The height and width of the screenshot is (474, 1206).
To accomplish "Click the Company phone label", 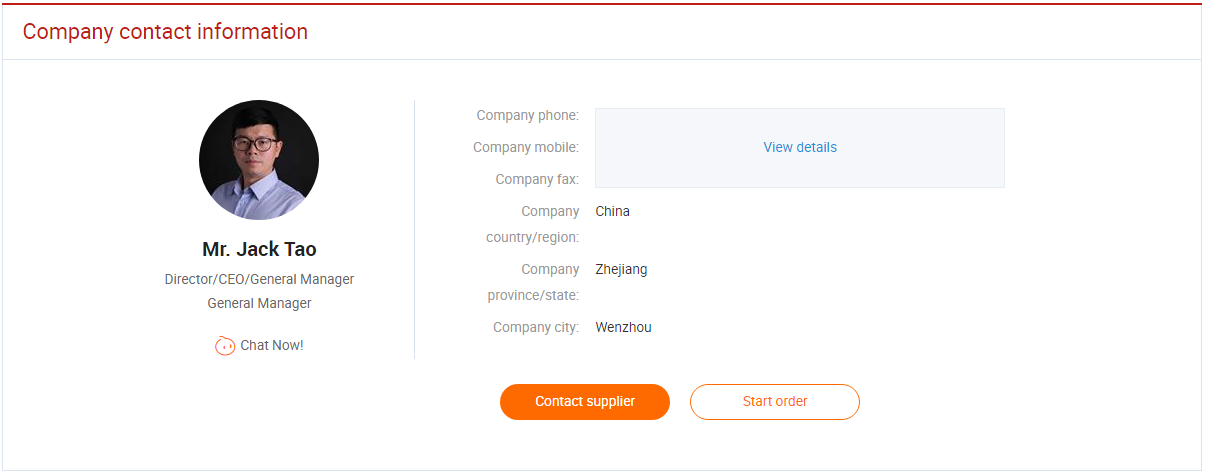I will (x=527, y=116).
